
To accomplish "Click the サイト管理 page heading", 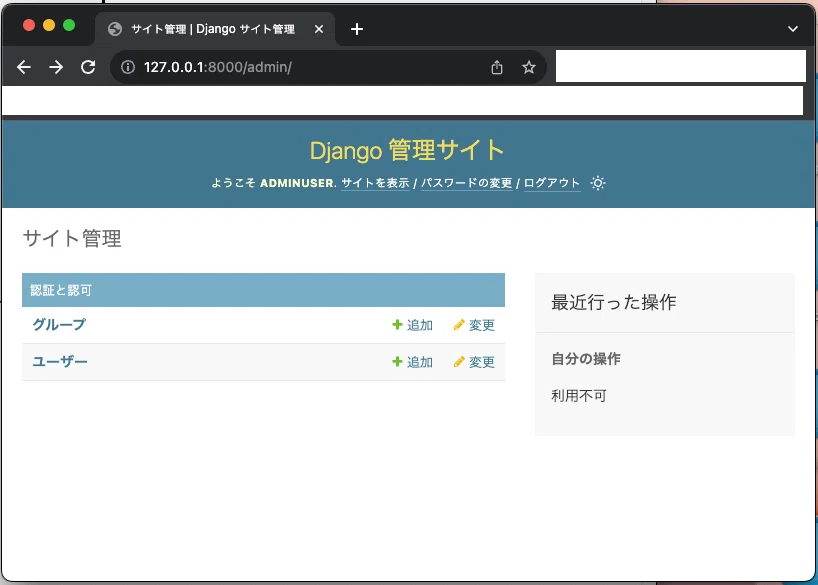I will pos(72,238).
